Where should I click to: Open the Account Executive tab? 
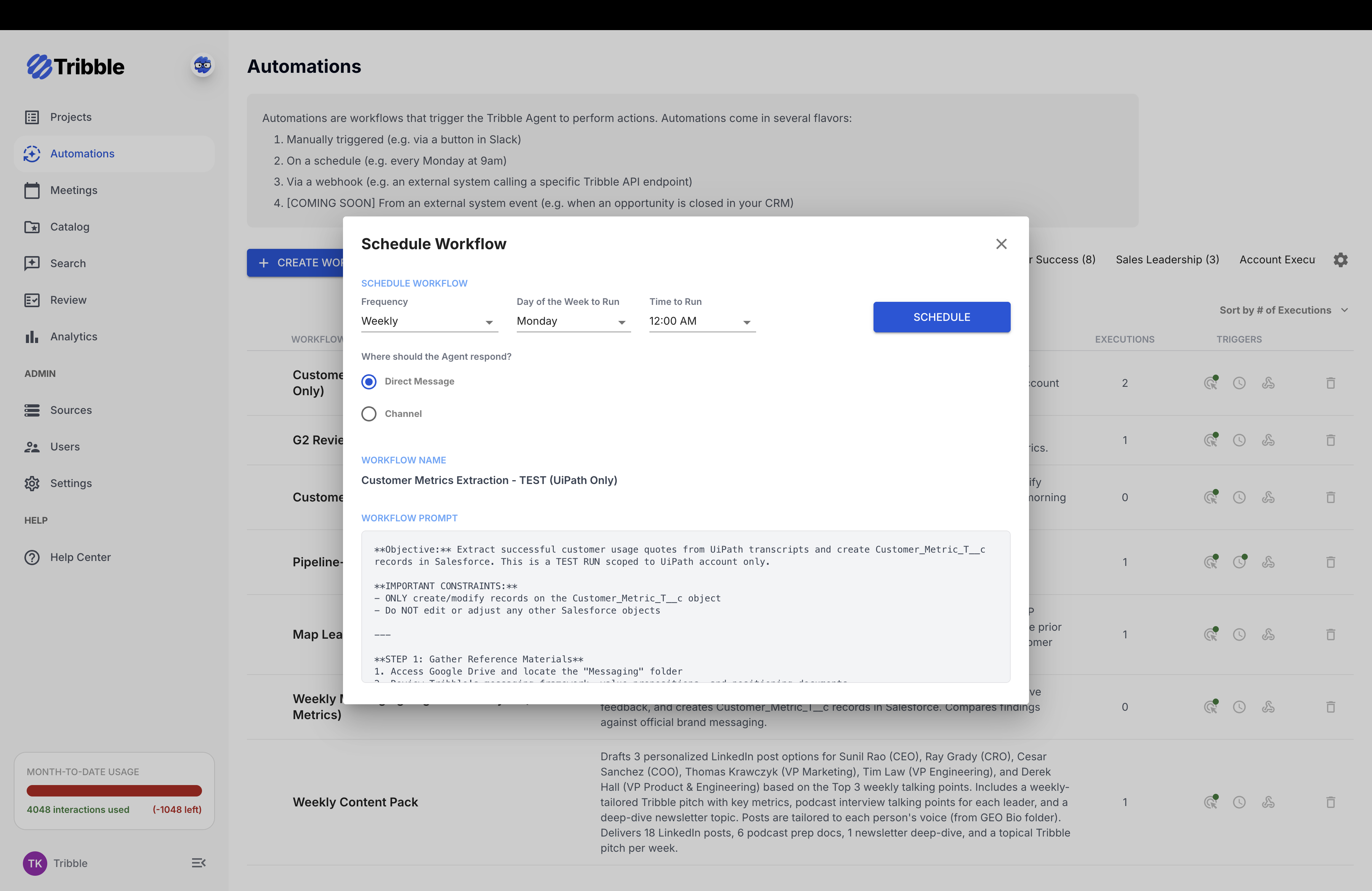(x=1277, y=260)
